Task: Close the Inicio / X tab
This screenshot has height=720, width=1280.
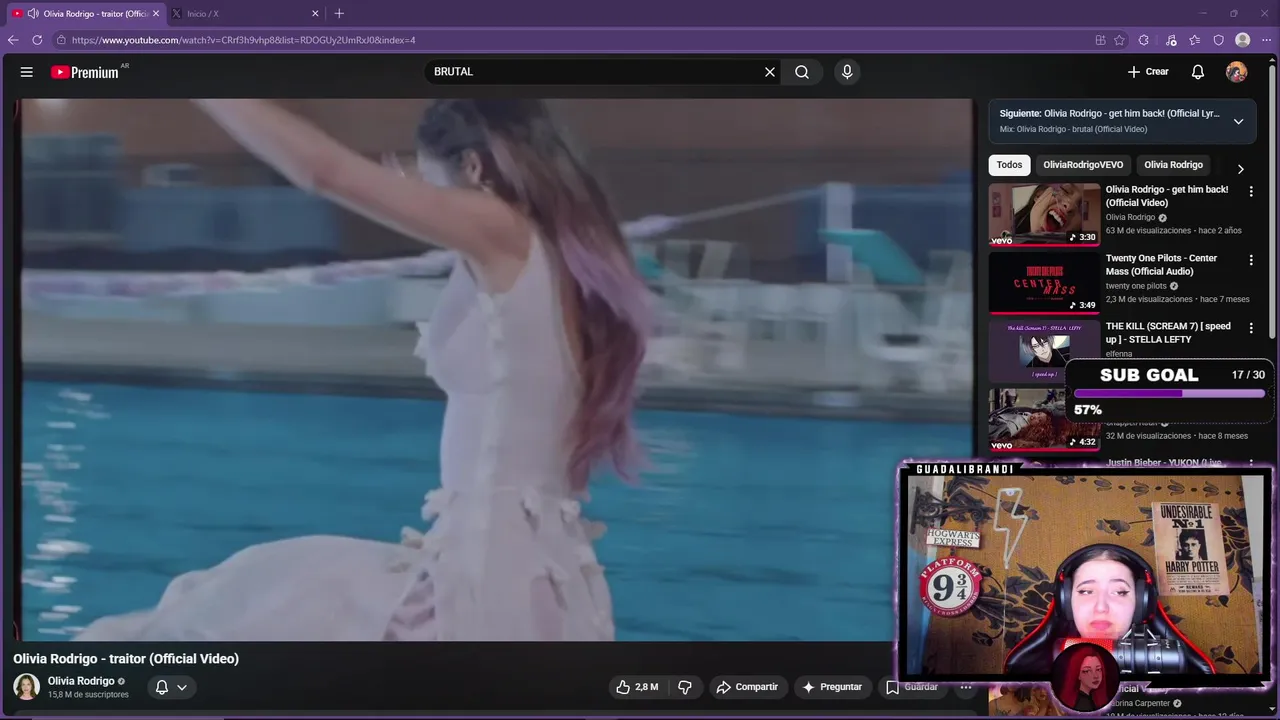Action: (315, 14)
